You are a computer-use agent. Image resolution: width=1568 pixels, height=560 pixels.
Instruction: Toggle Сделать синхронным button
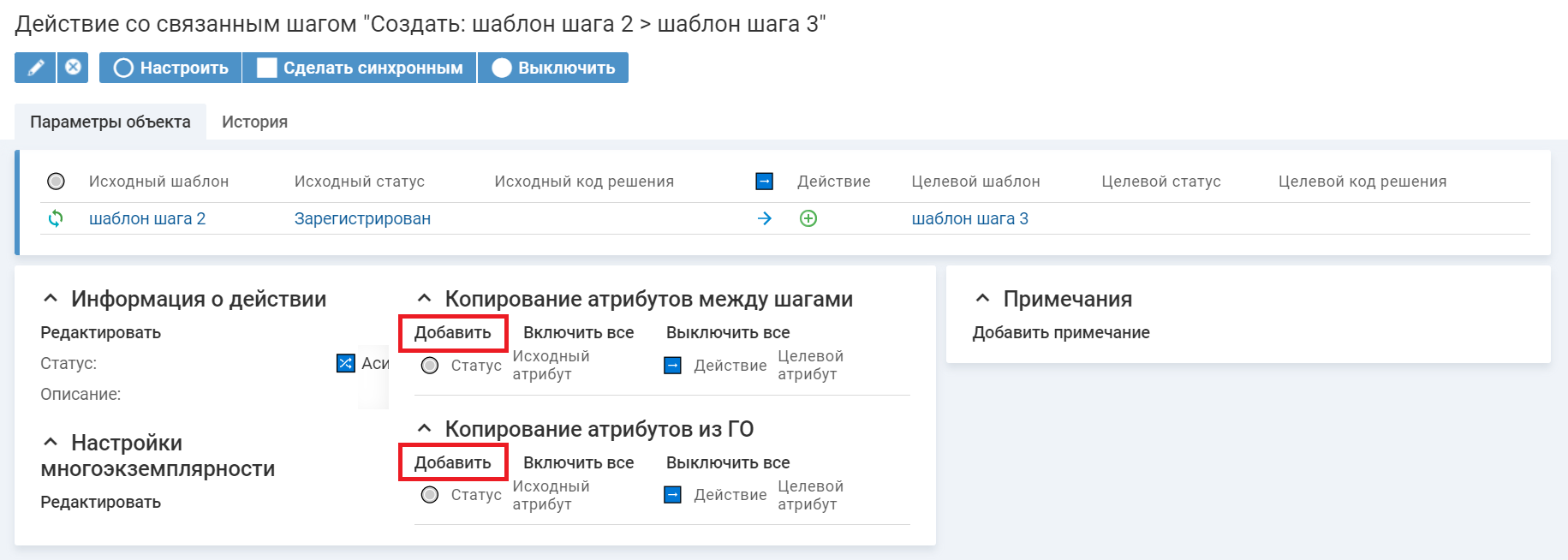coord(360,68)
